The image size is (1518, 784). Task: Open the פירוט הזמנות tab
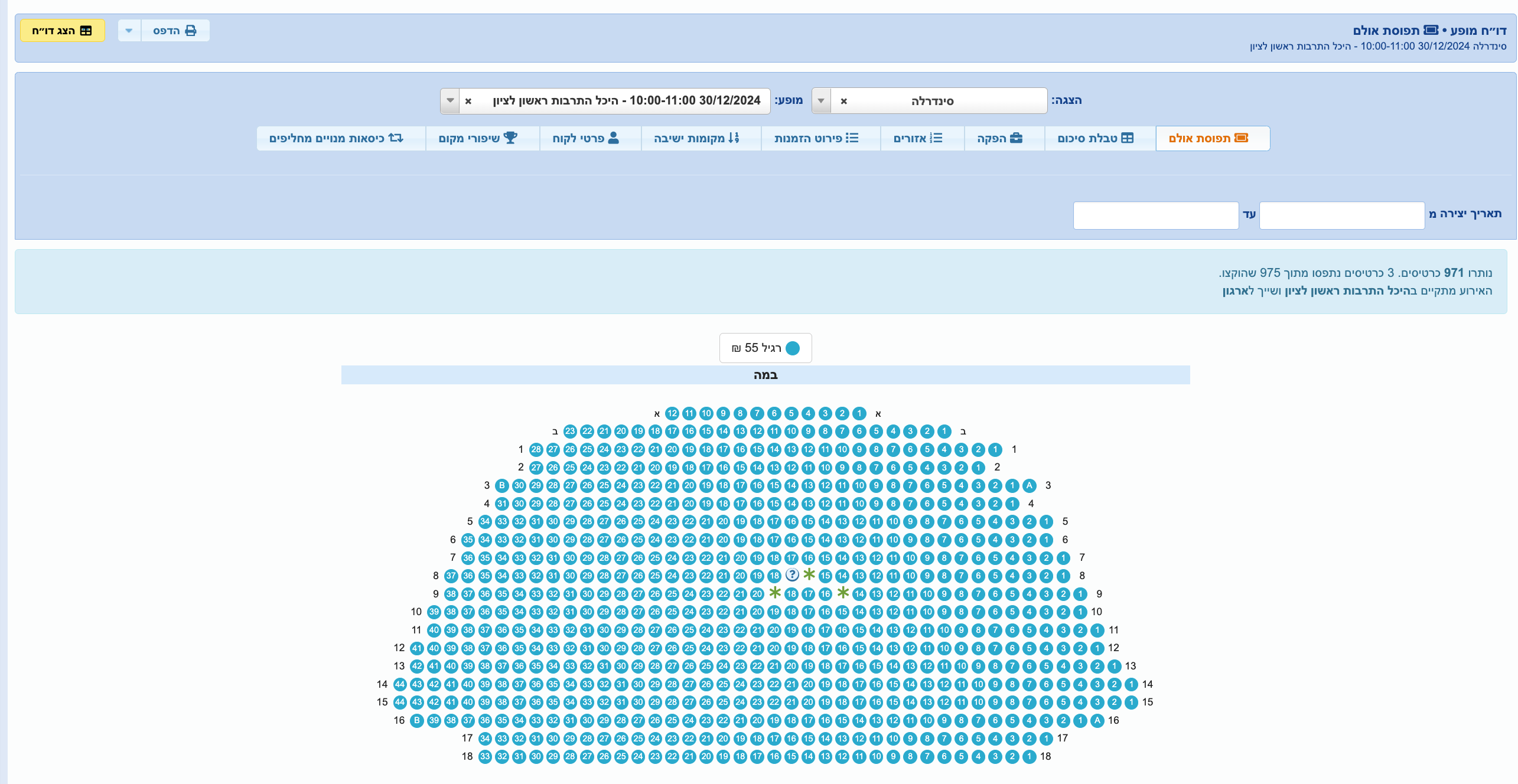[x=816, y=138]
